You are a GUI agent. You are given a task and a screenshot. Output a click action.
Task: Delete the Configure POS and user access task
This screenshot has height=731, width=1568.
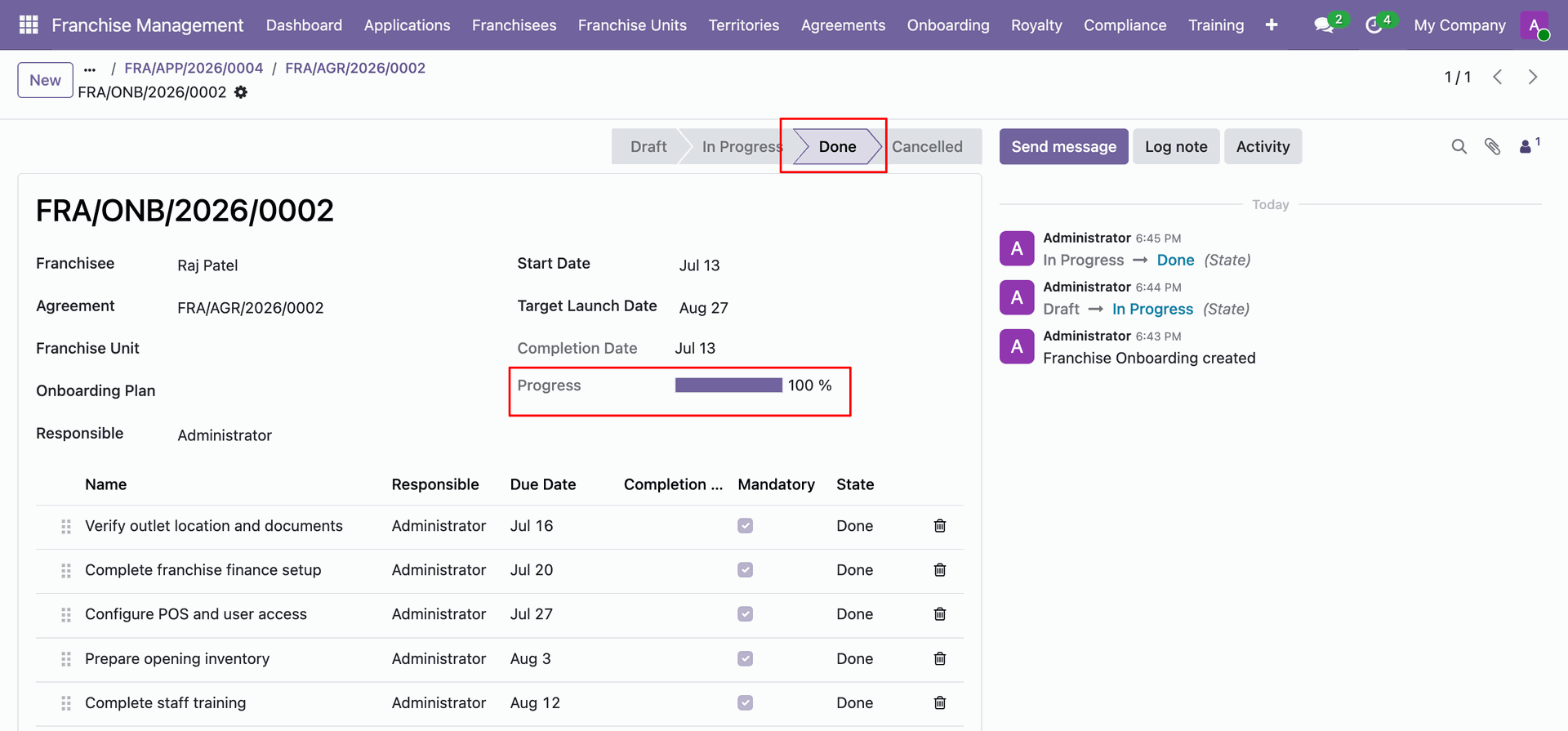940,613
